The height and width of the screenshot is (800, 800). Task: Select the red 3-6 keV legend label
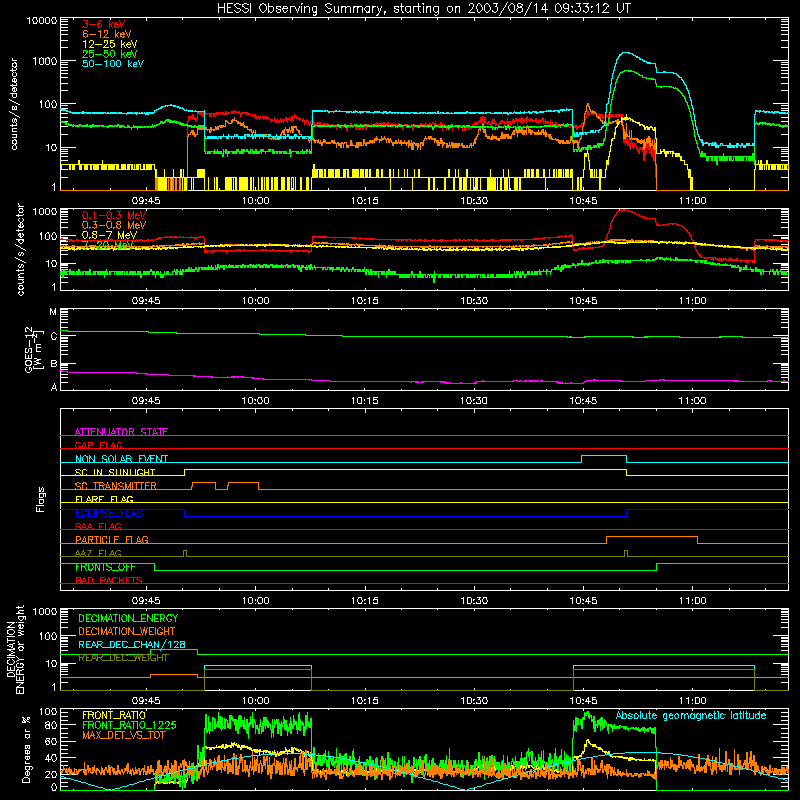point(104,24)
